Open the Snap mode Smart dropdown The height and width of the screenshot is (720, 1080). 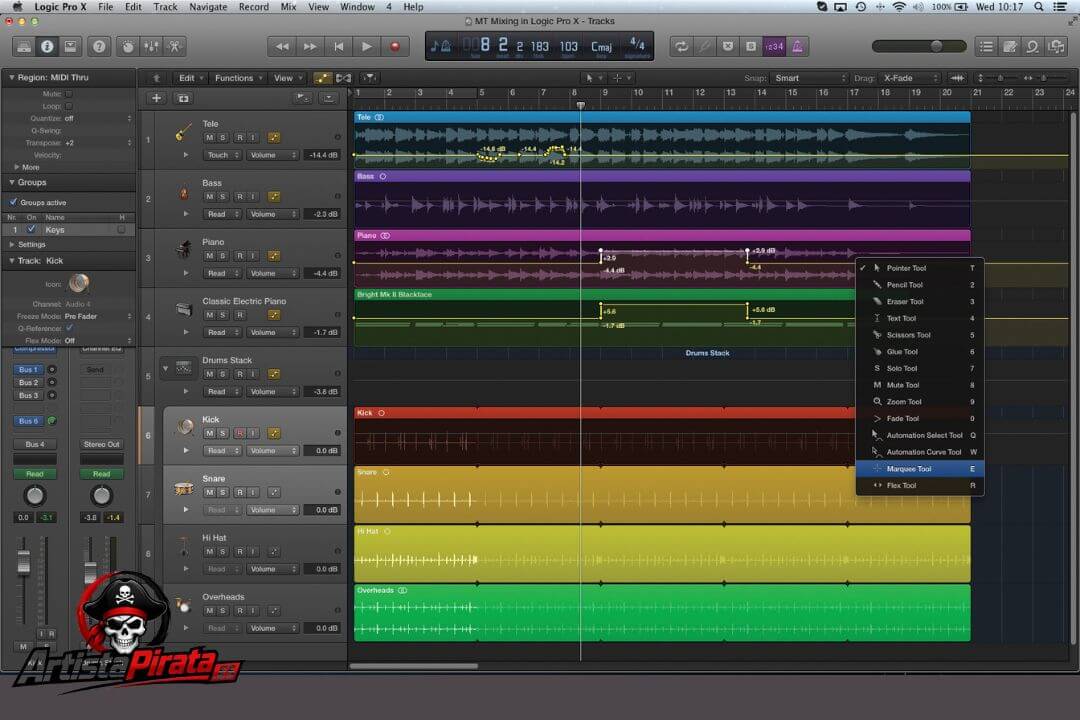tap(809, 79)
